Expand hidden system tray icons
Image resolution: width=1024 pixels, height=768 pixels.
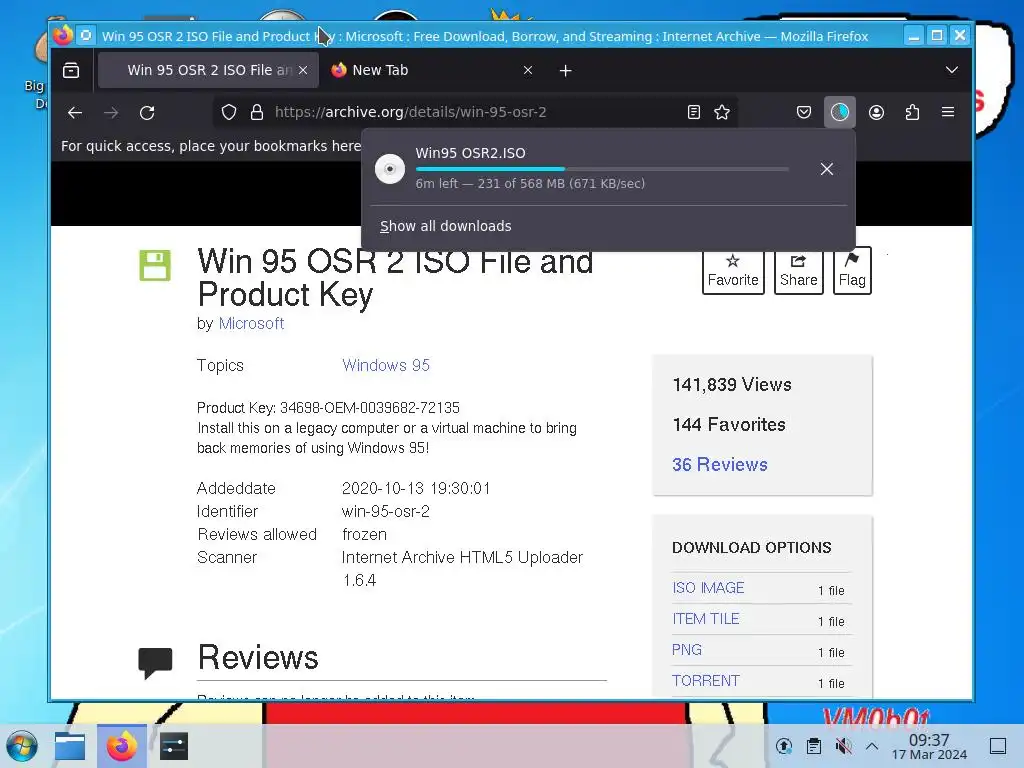point(872,746)
